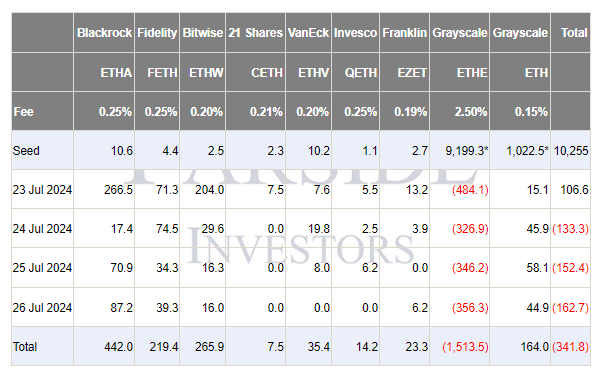The image size is (602, 379).
Task: Click the Total column header
Action: pyautogui.click(x=571, y=33)
